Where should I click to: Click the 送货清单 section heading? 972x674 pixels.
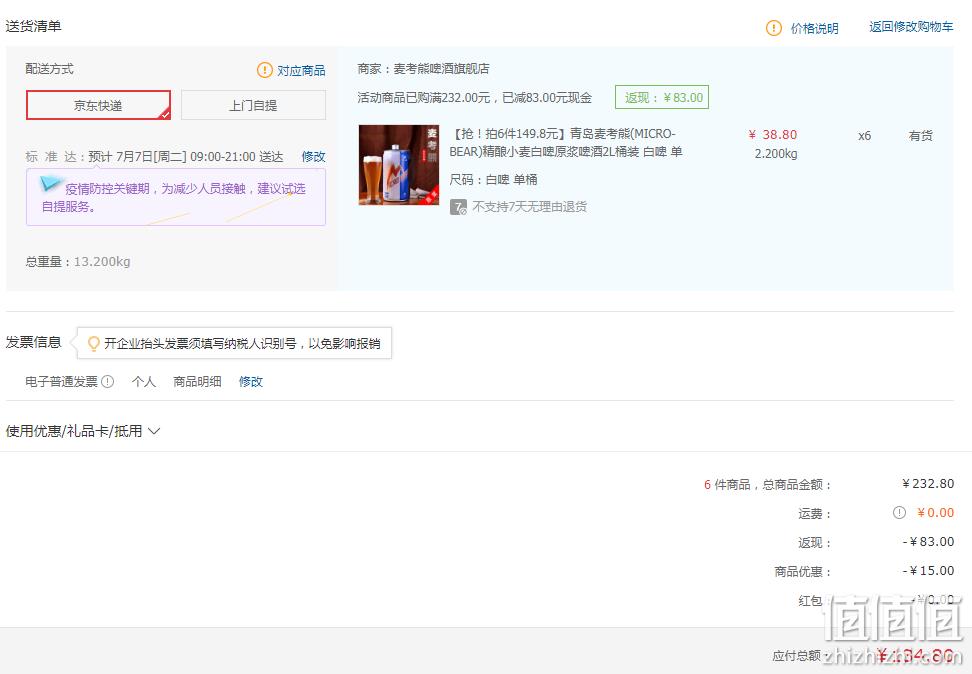tap(33, 26)
